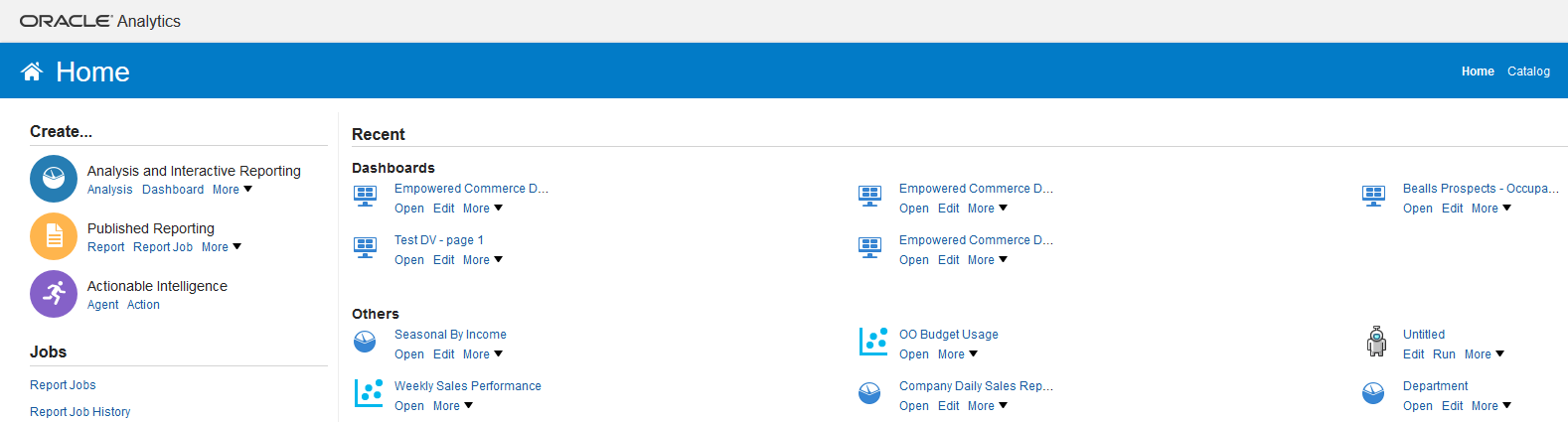Viewport: 1568px width, 422px height.
Task: Open the Report Job History link
Action: pos(79,412)
